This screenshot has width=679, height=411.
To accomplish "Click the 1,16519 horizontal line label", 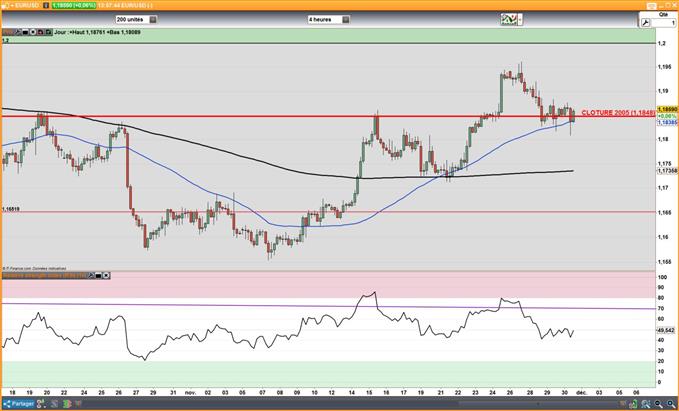I will [11, 209].
